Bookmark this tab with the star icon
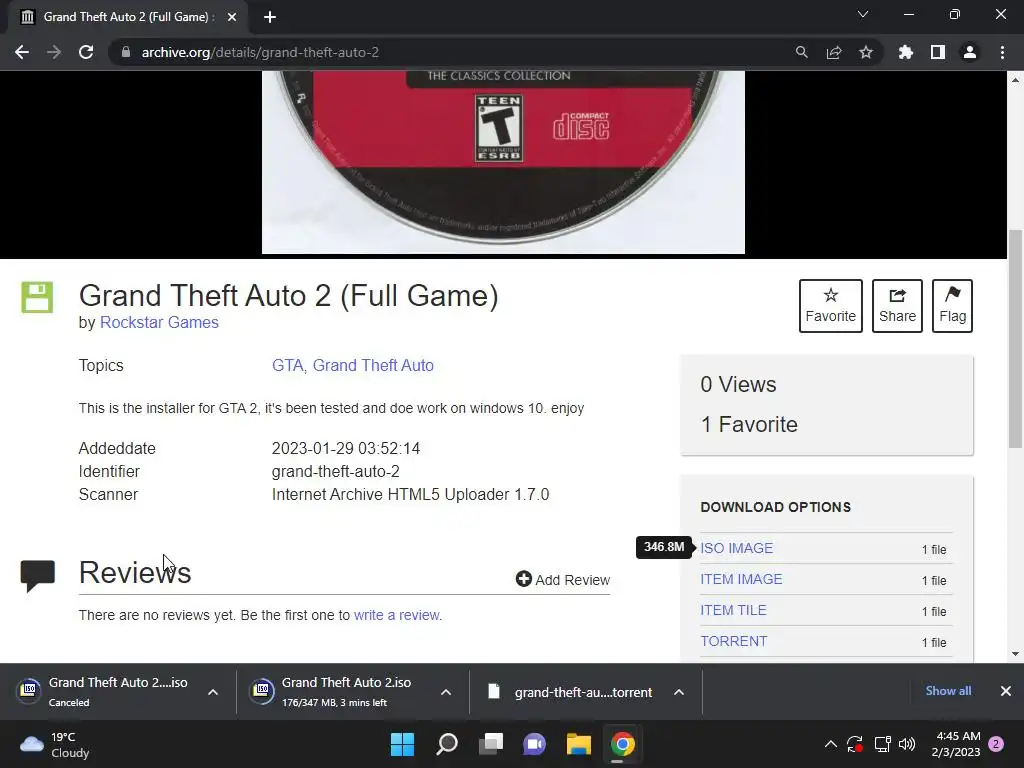This screenshot has width=1024, height=768. click(866, 52)
